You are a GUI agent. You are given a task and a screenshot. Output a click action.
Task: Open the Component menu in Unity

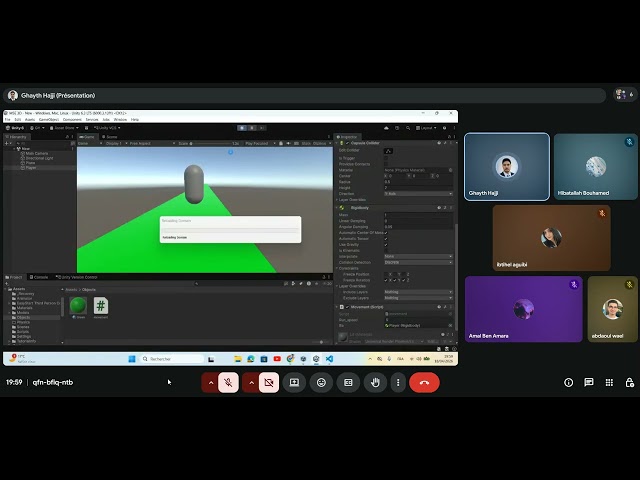coord(72,120)
